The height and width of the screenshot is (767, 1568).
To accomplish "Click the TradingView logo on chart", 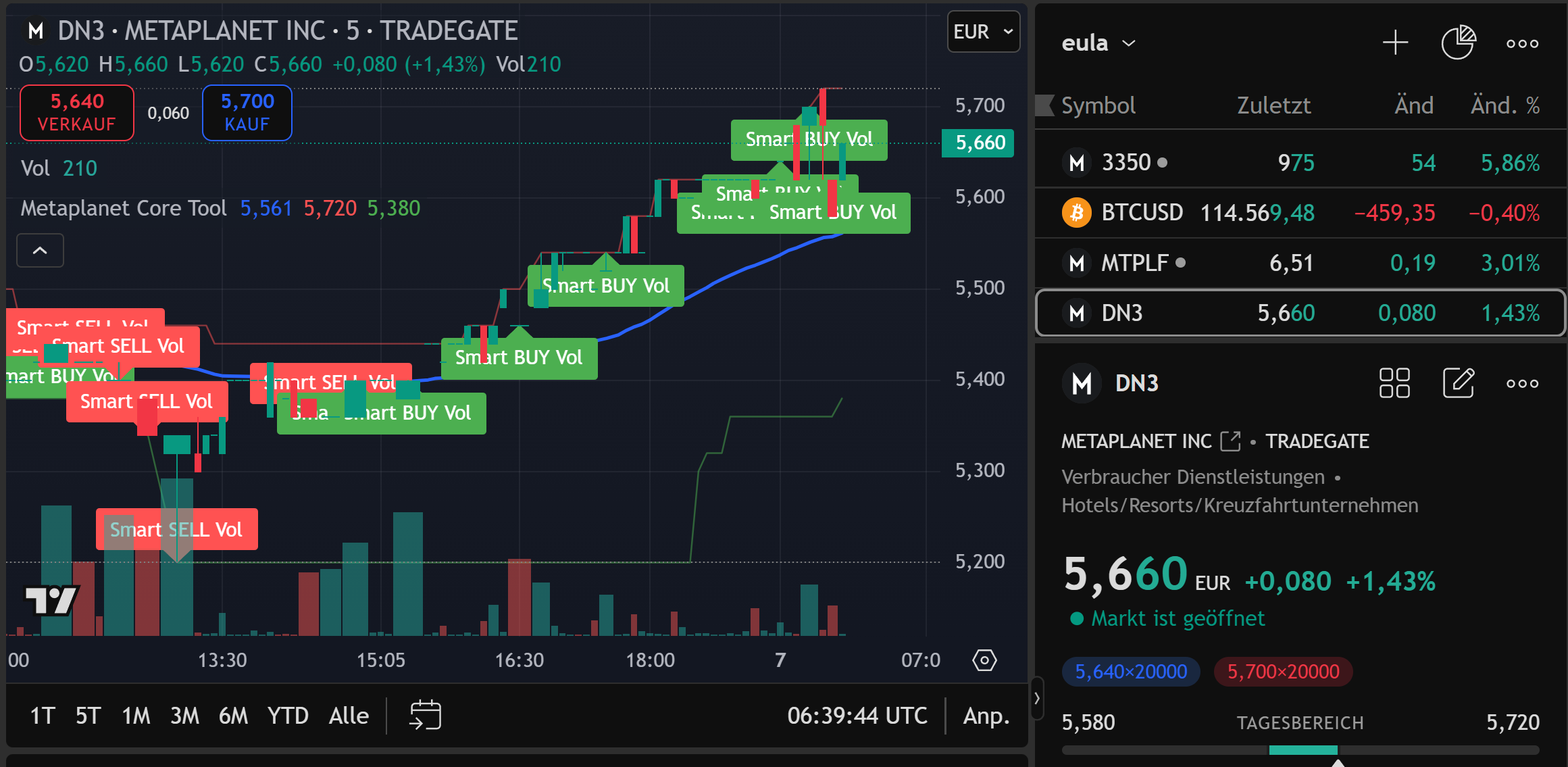I will click(51, 599).
